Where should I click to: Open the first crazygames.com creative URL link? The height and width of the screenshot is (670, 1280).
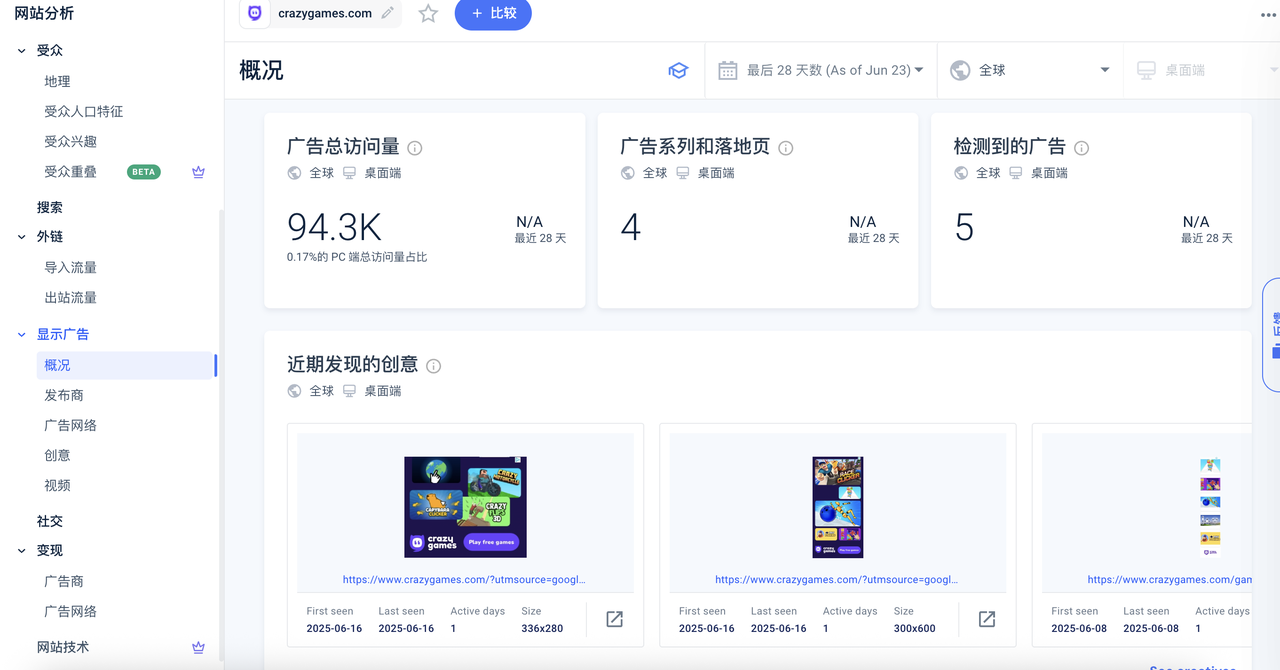[x=464, y=579]
